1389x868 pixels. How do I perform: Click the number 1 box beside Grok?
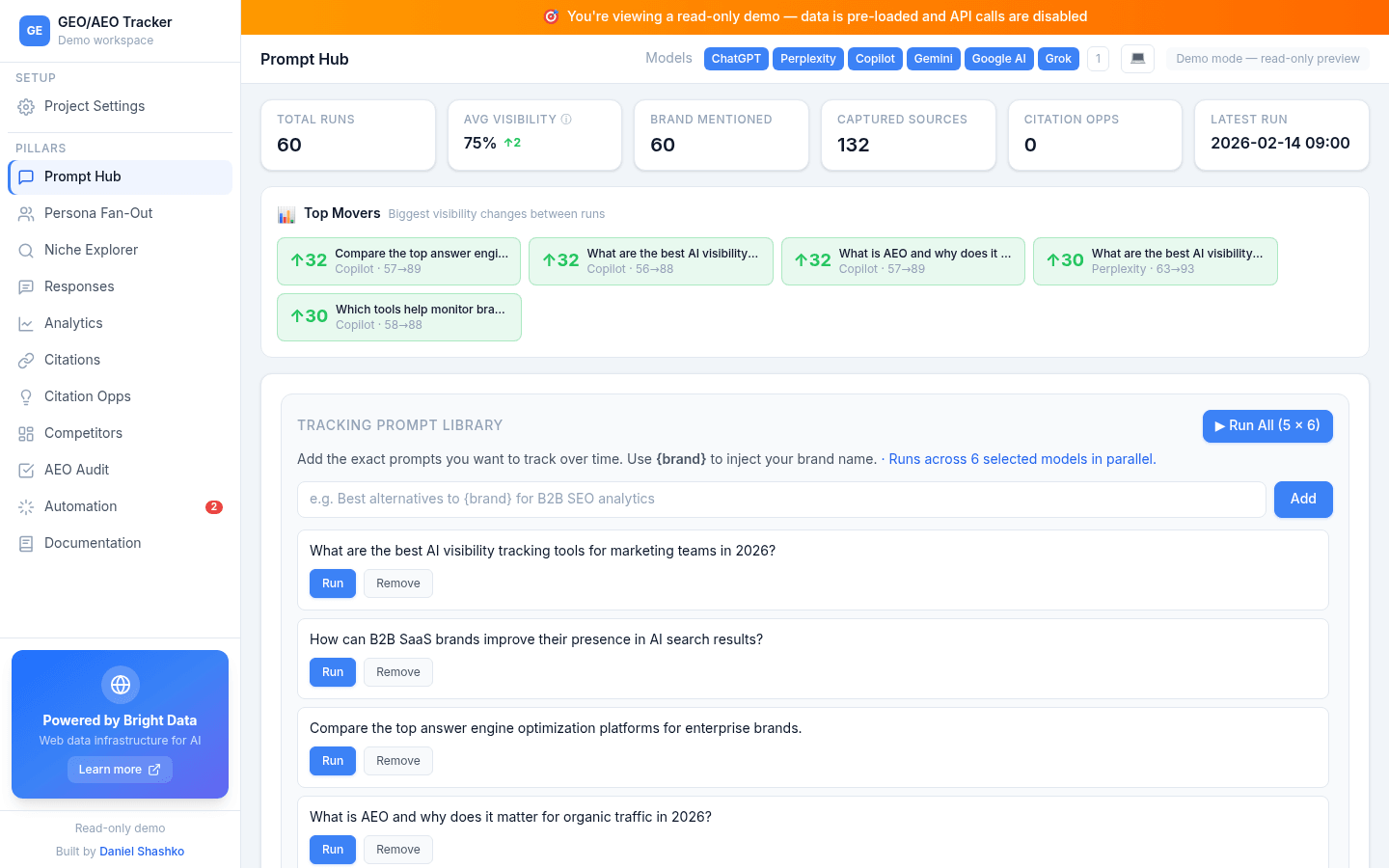pos(1098,59)
